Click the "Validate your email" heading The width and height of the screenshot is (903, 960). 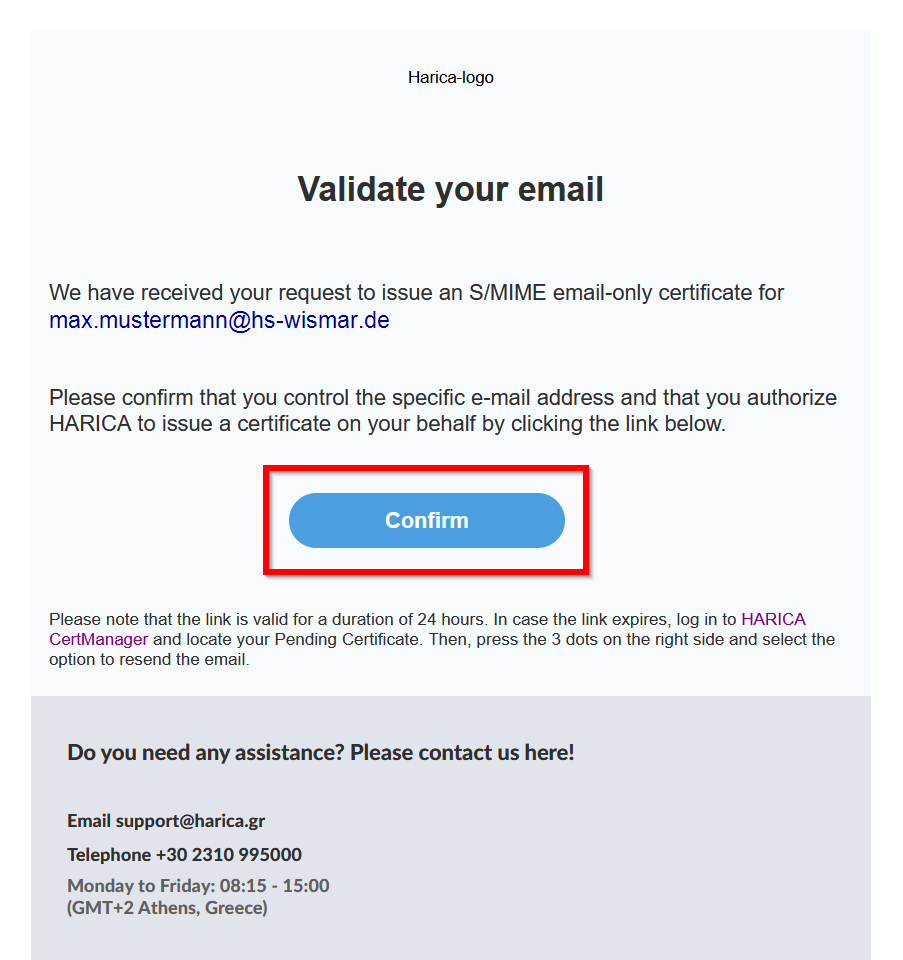pos(450,189)
